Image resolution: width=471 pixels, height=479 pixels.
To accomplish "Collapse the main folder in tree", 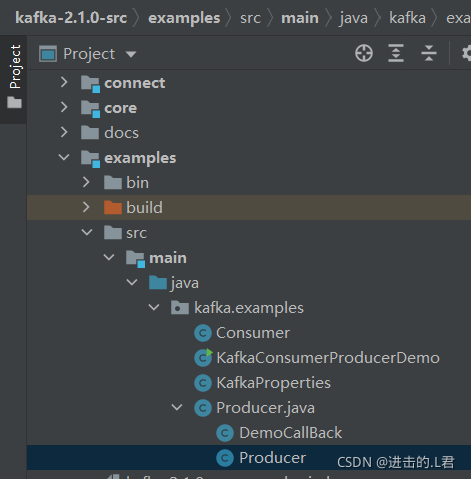I will (x=109, y=257).
